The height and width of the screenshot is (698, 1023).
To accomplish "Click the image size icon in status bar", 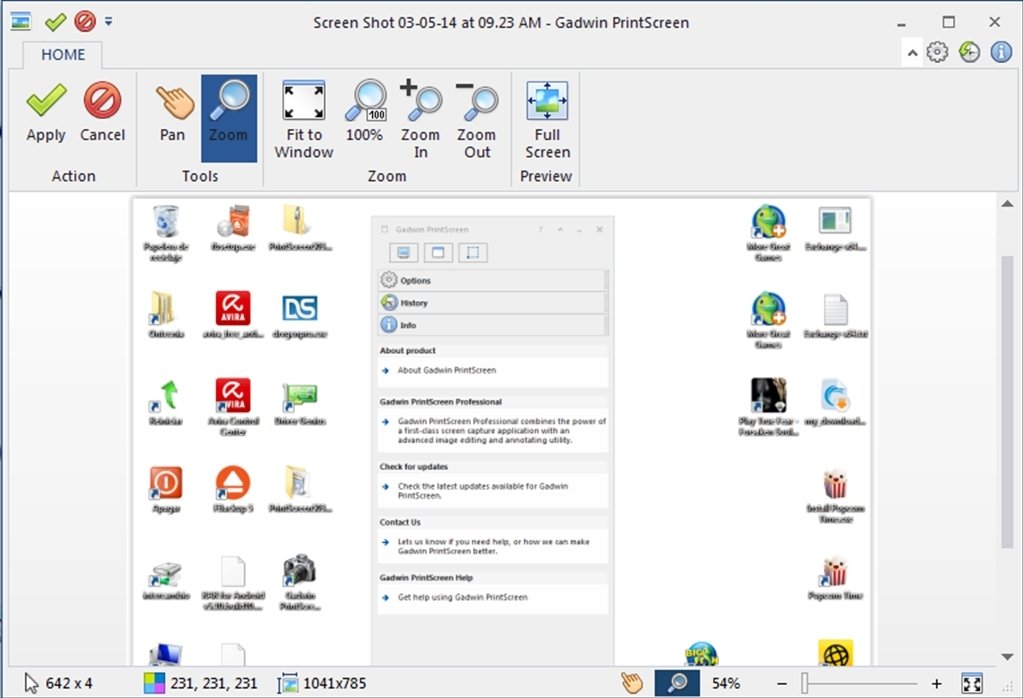I will tap(288, 684).
